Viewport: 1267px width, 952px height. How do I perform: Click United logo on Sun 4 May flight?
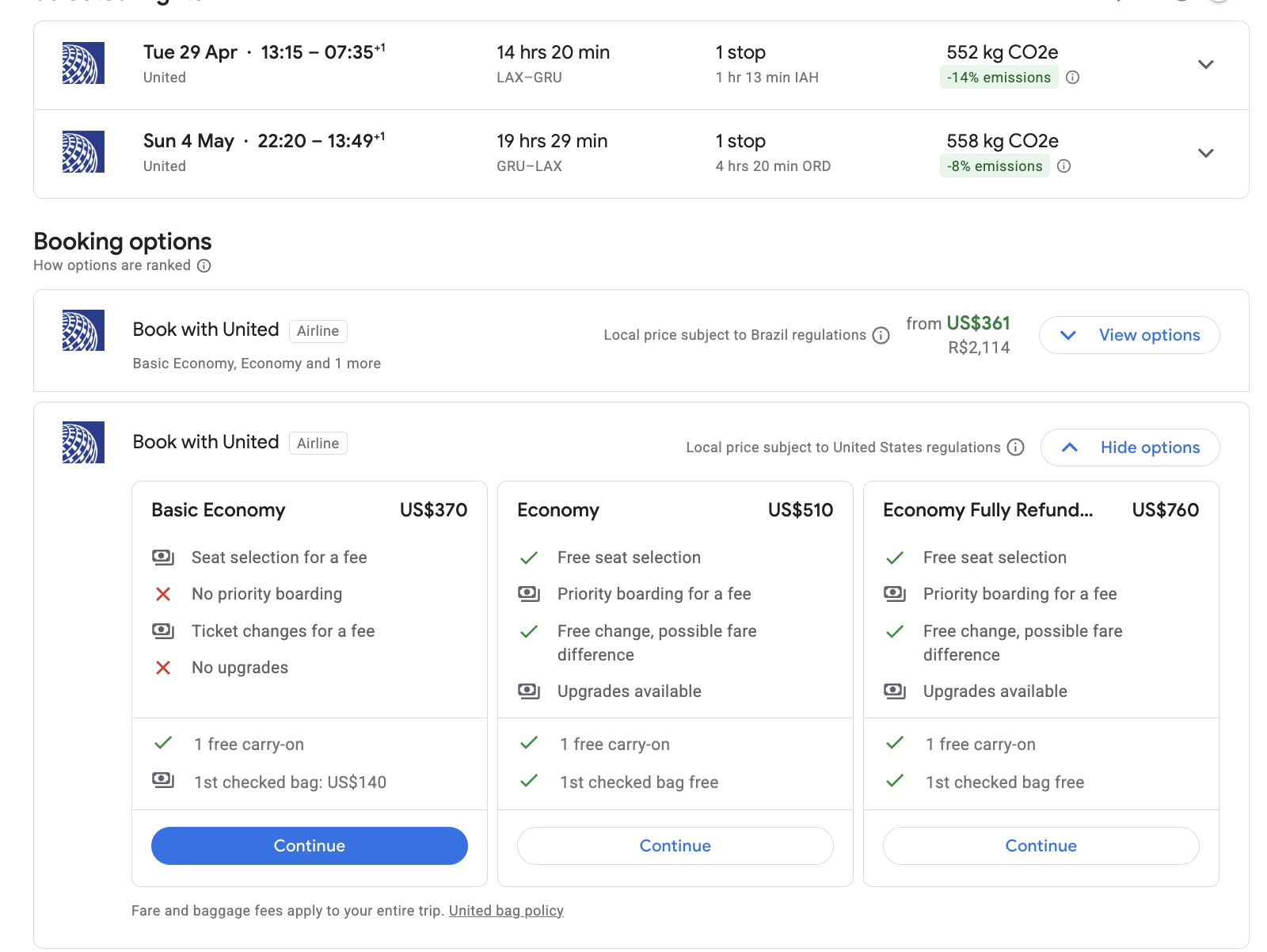[x=83, y=152]
